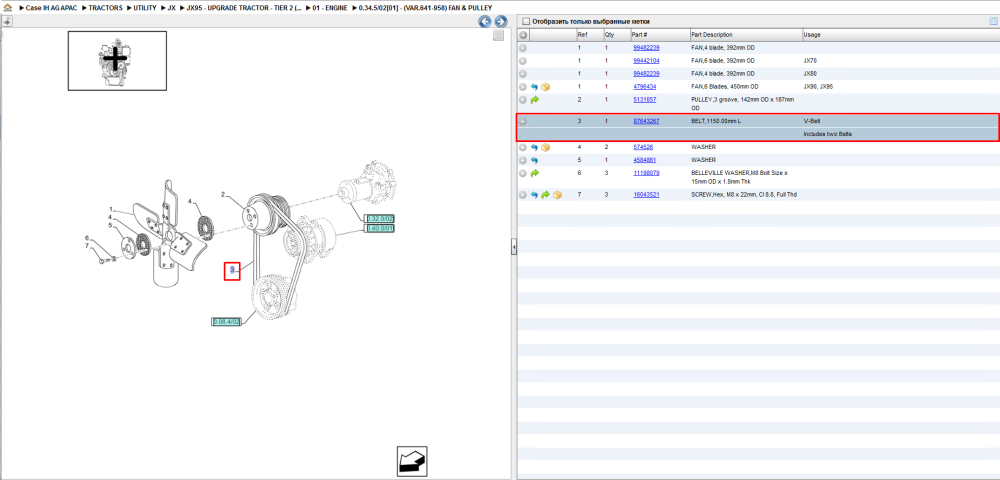Open part number link 4584861
Viewport: 1000px width, 480px height.
click(644, 160)
